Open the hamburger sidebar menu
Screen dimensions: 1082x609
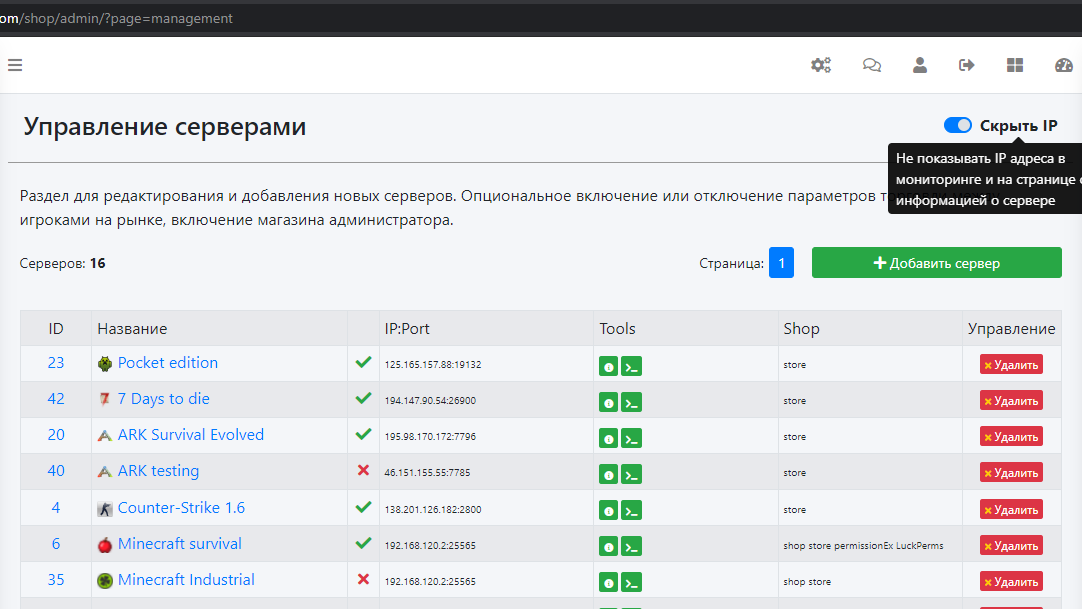coord(14,65)
